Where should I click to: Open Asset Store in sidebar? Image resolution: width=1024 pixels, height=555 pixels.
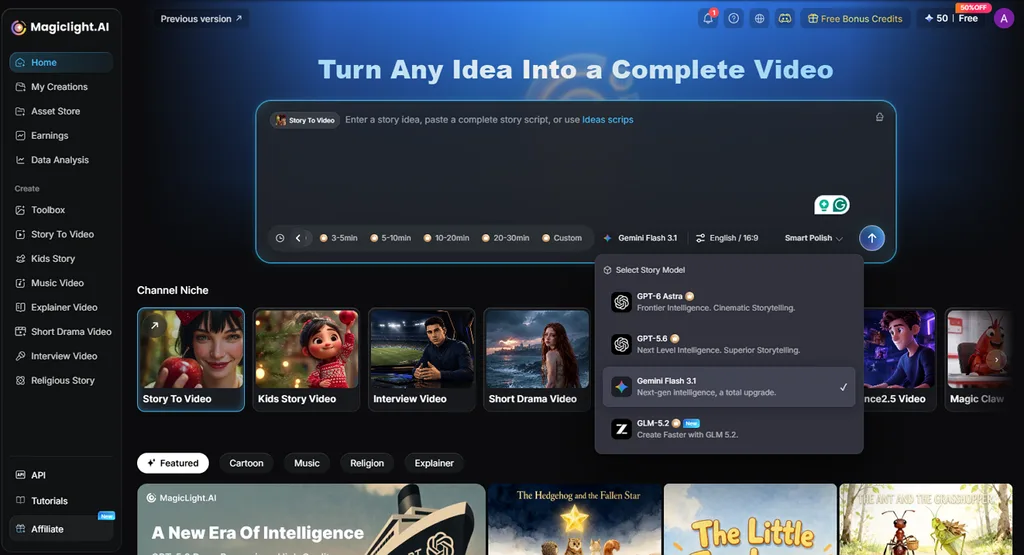click(61, 112)
